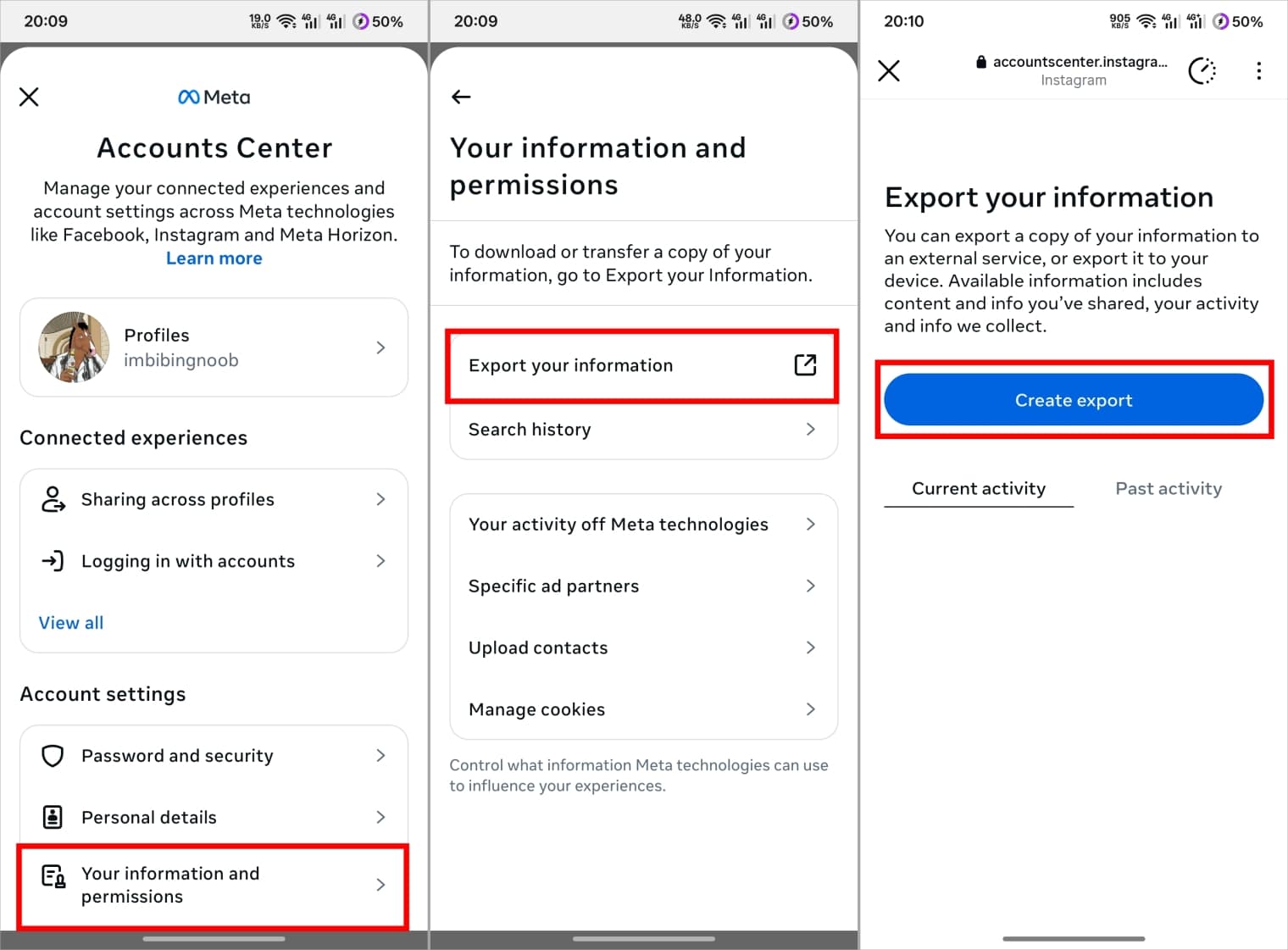Open the browser three-dot overflow menu

[1259, 71]
